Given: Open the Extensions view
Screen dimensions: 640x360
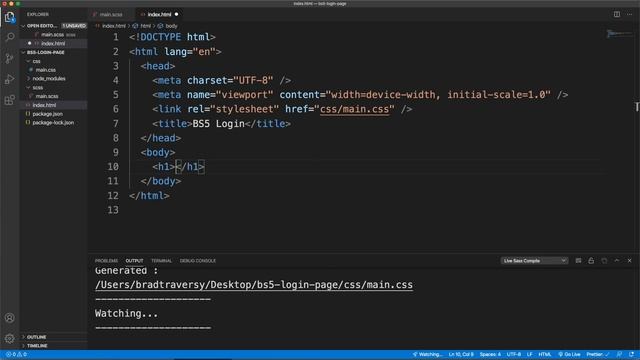Looking at the screenshot, I should 9,100.
